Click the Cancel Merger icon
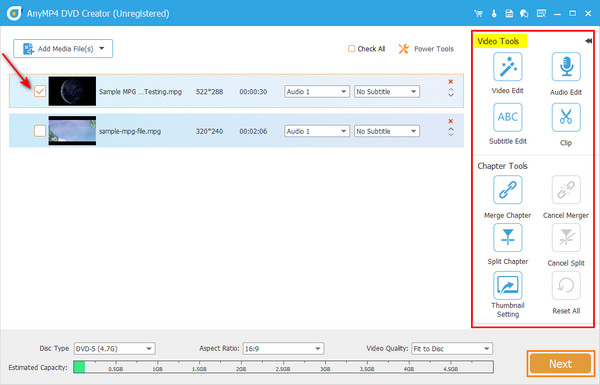The width and height of the screenshot is (600, 385). pos(566,190)
